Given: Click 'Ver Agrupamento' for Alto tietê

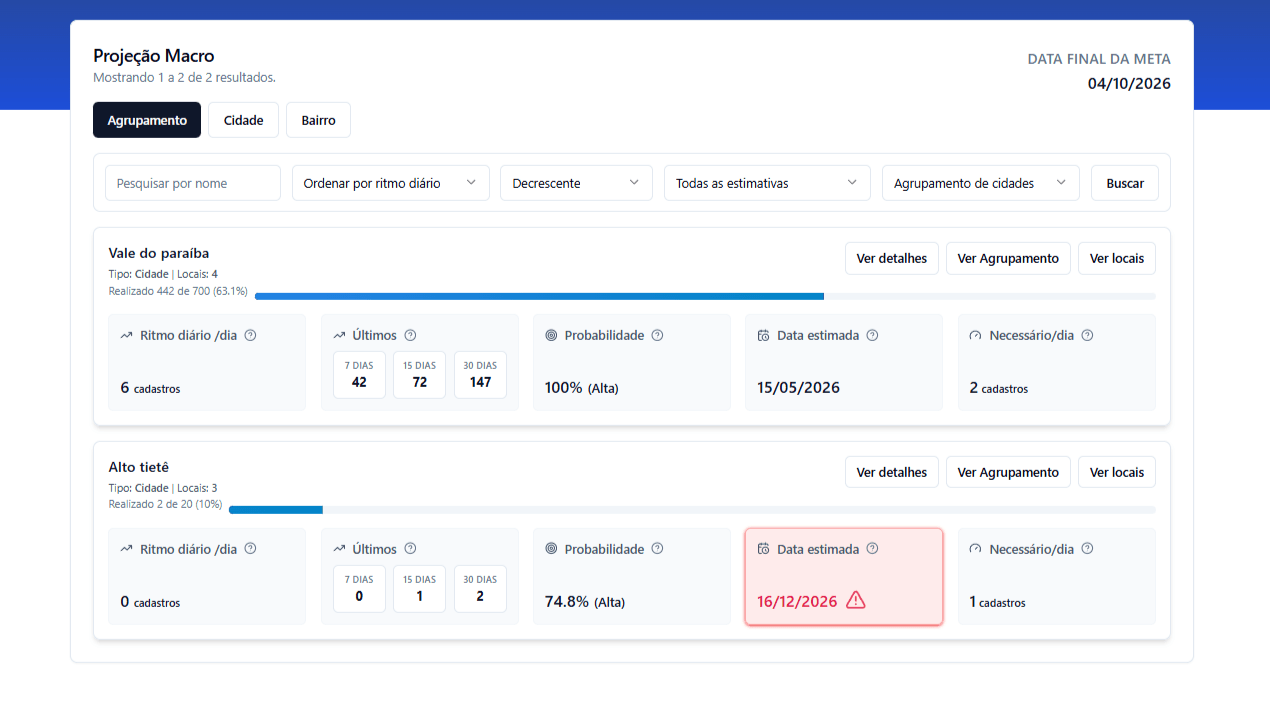Looking at the screenshot, I should coord(1008,472).
